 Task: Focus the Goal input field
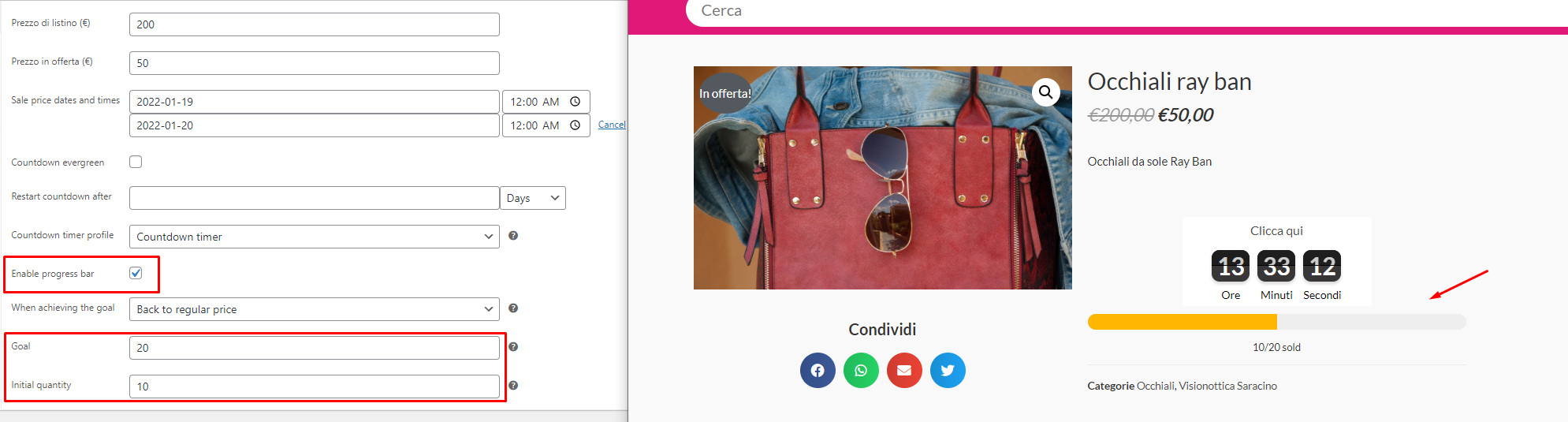pos(315,348)
